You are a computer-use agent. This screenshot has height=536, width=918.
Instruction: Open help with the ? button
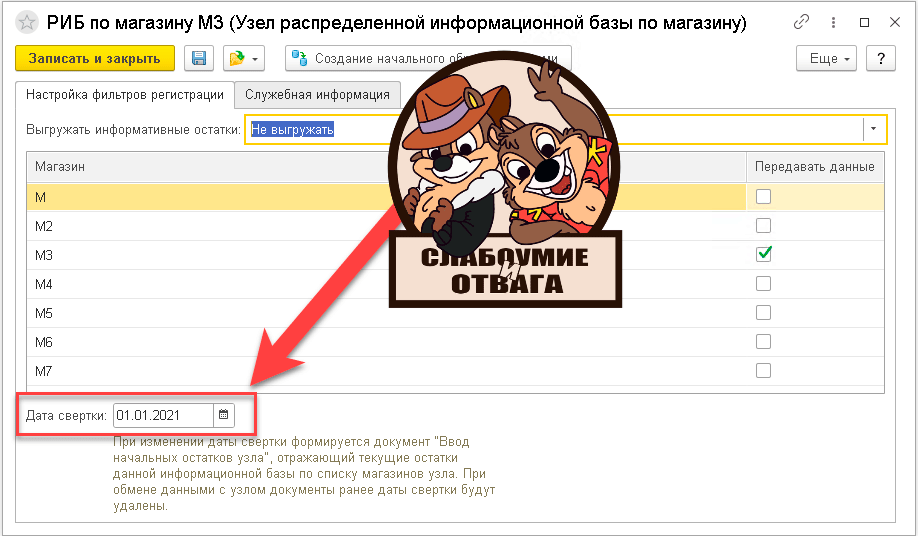point(881,59)
